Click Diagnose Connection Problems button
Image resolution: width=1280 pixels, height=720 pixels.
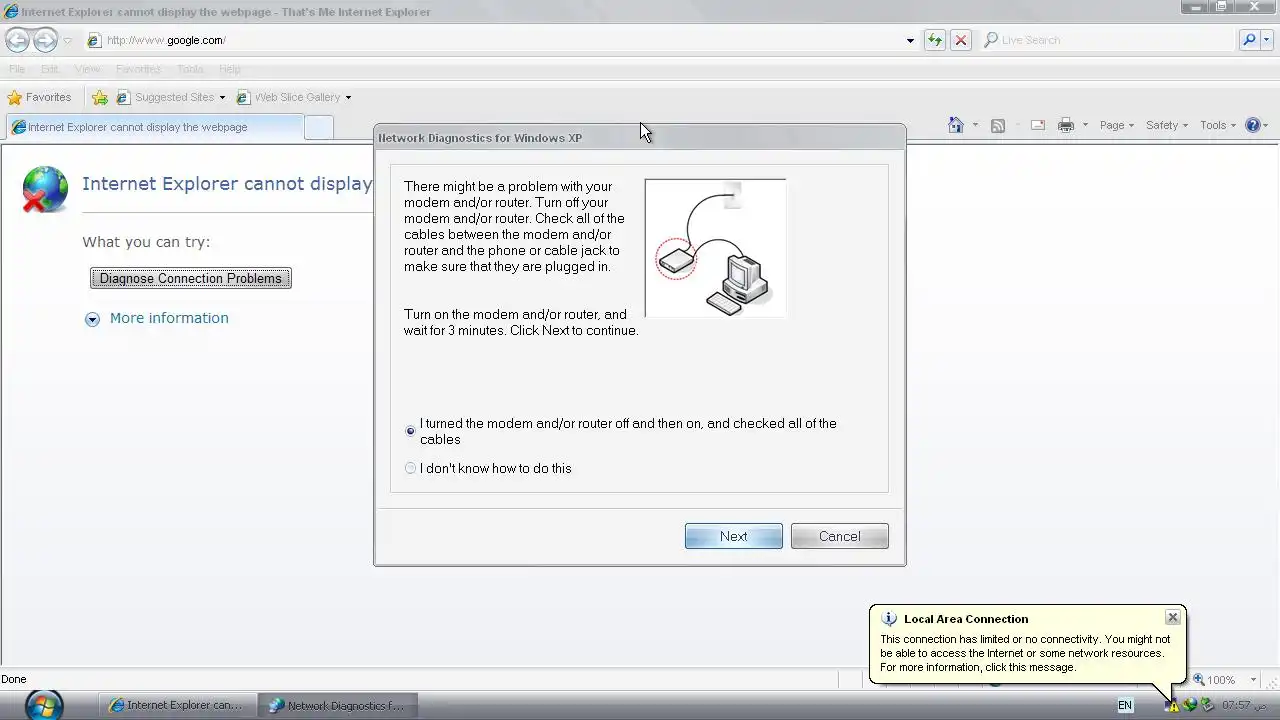(x=191, y=278)
